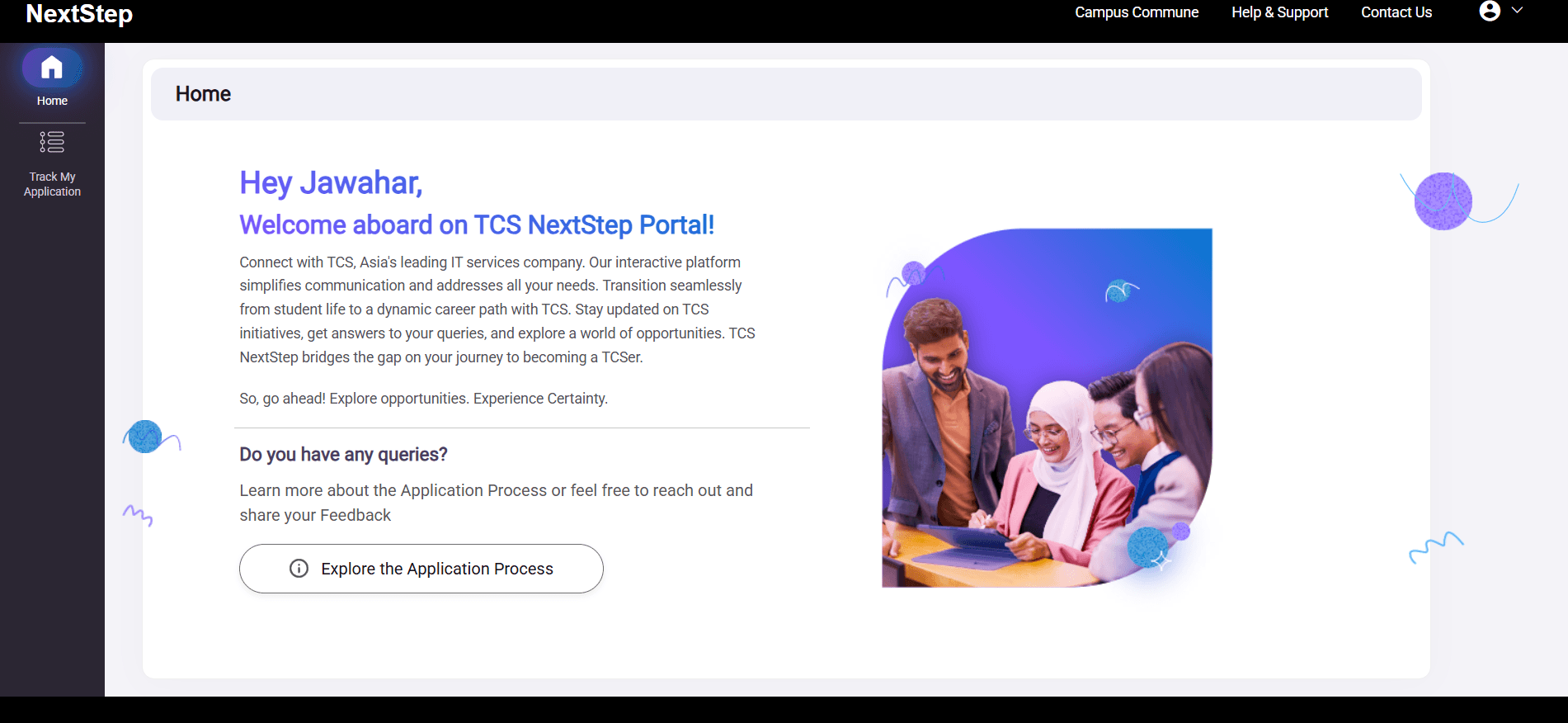This screenshot has height=723, width=1568.
Task: Go to Help & Support
Action: 1280,12
